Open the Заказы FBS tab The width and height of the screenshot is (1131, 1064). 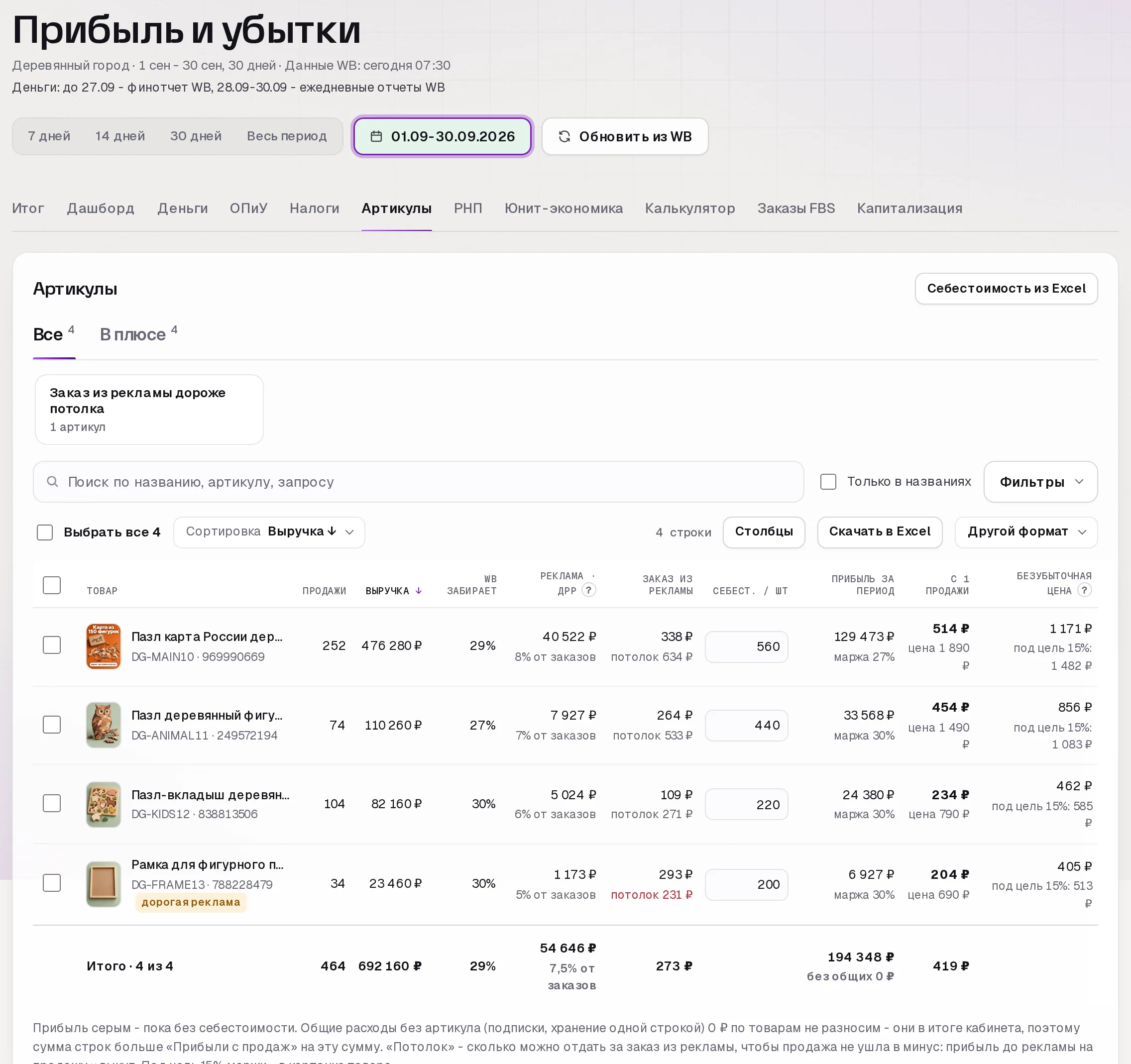[x=796, y=208]
